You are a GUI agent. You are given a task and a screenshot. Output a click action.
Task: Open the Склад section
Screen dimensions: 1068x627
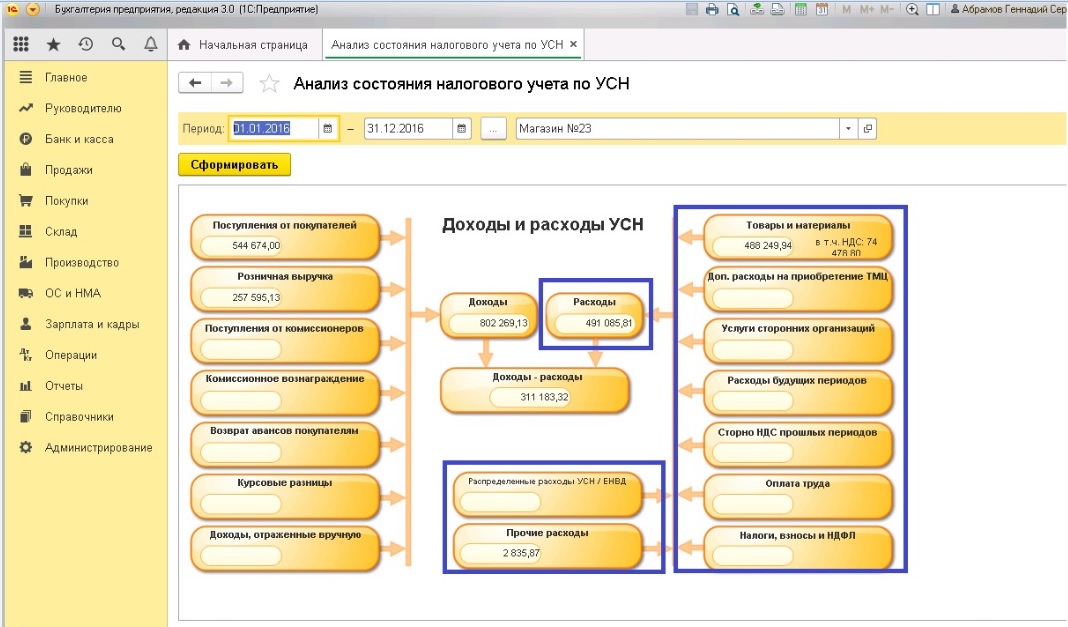click(x=61, y=231)
